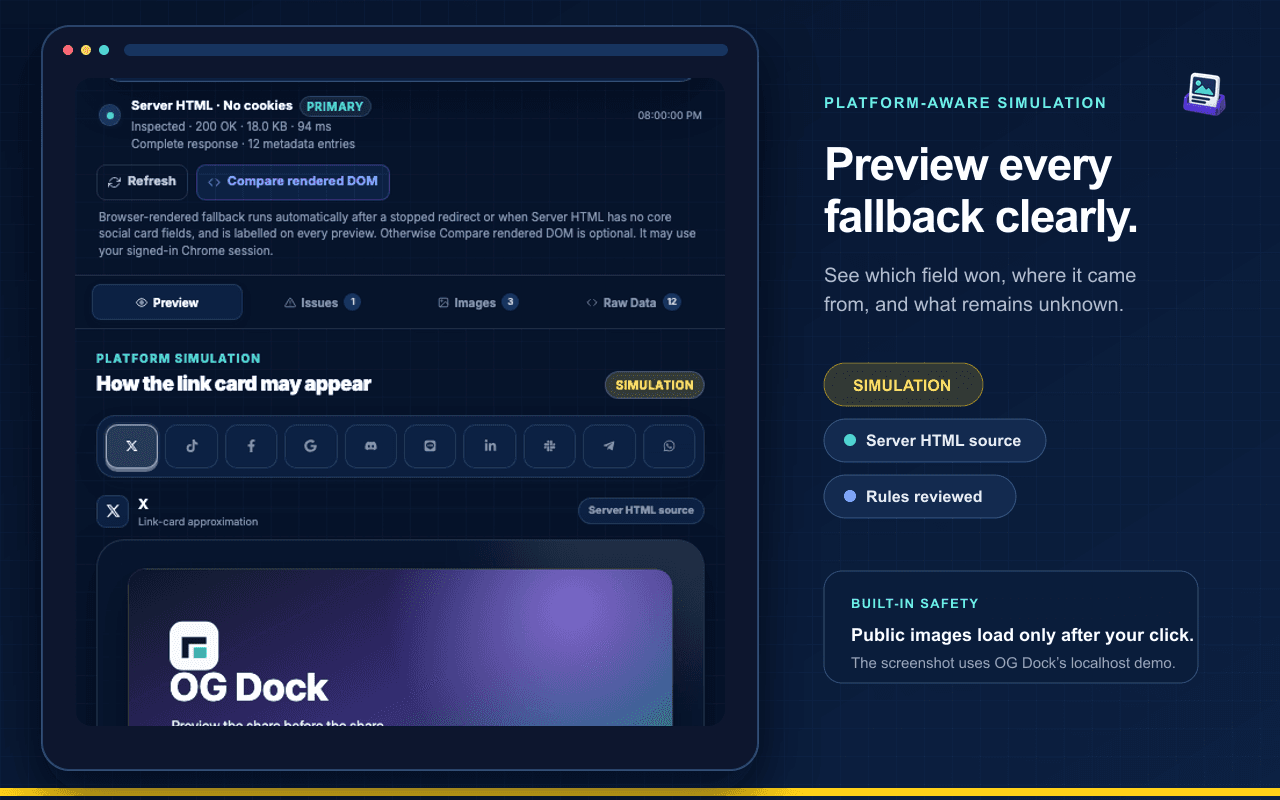Click the Images count badge 3
This screenshot has width=1280, height=800.
(x=510, y=302)
